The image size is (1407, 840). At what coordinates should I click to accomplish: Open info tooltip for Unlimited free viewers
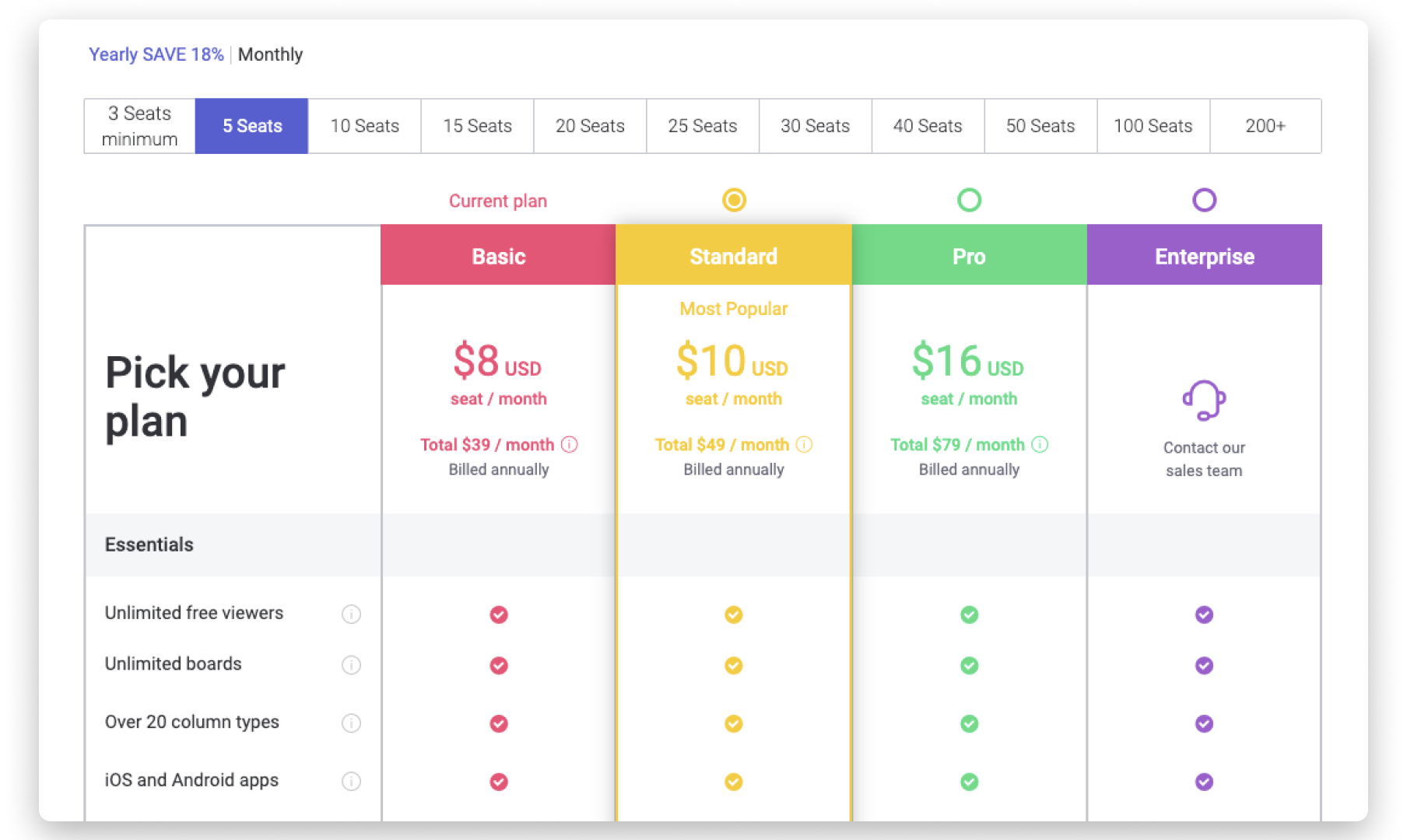click(x=351, y=614)
